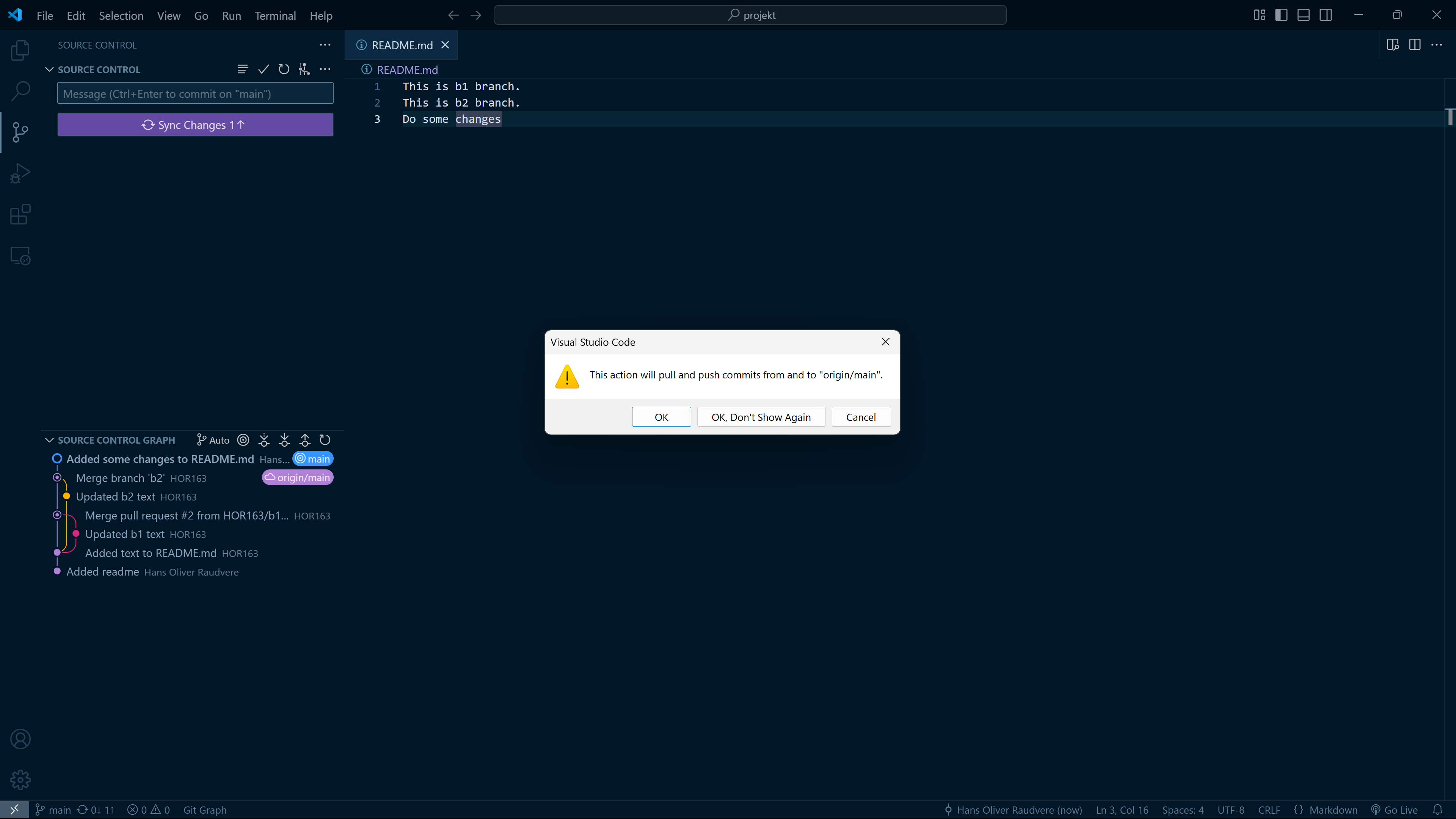Refresh the Source Control panel
The width and height of the screenshot is (1456, 819).
[x=284, y=69]
